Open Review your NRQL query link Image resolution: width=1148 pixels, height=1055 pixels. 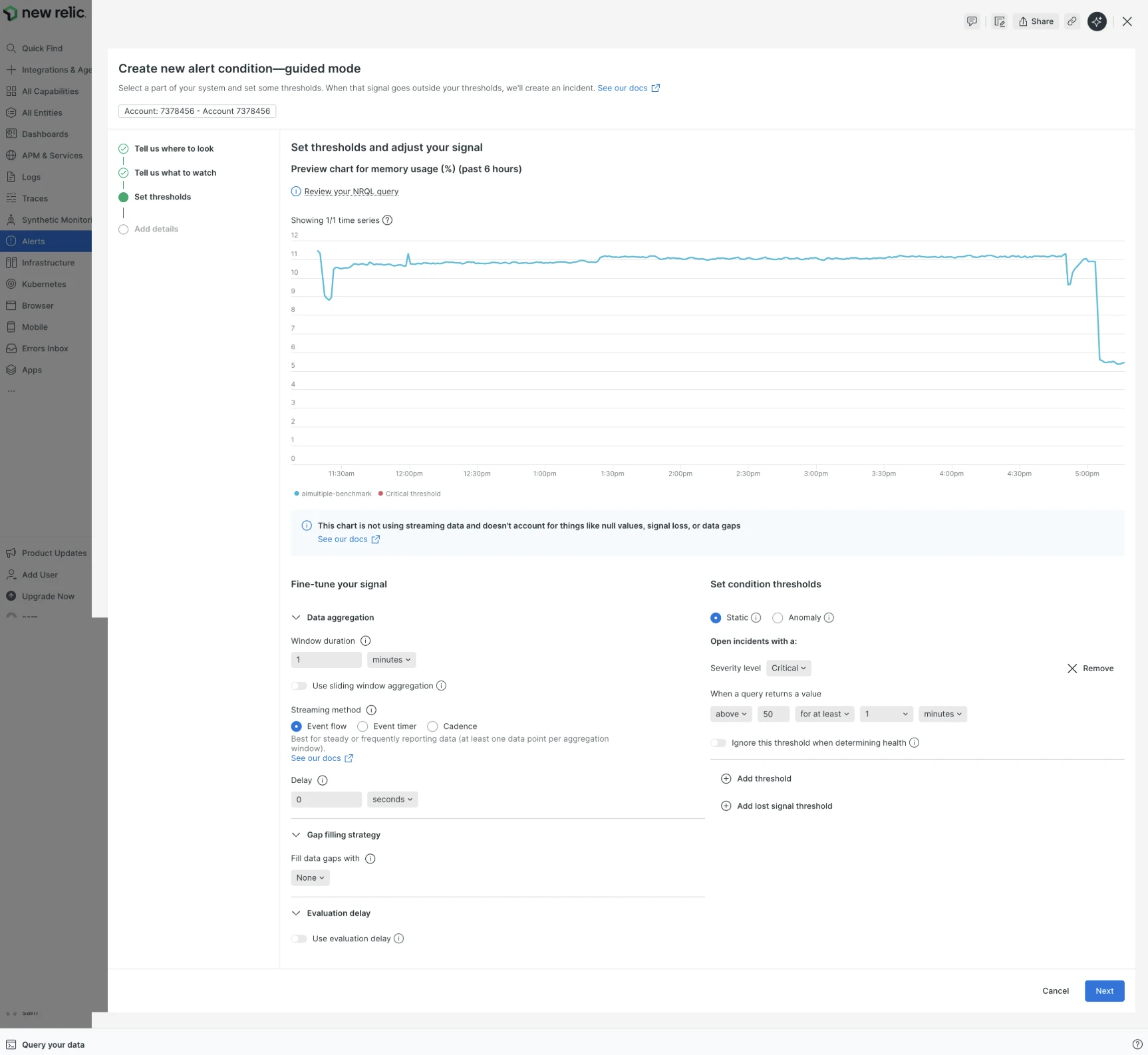[x=351, y=192]
